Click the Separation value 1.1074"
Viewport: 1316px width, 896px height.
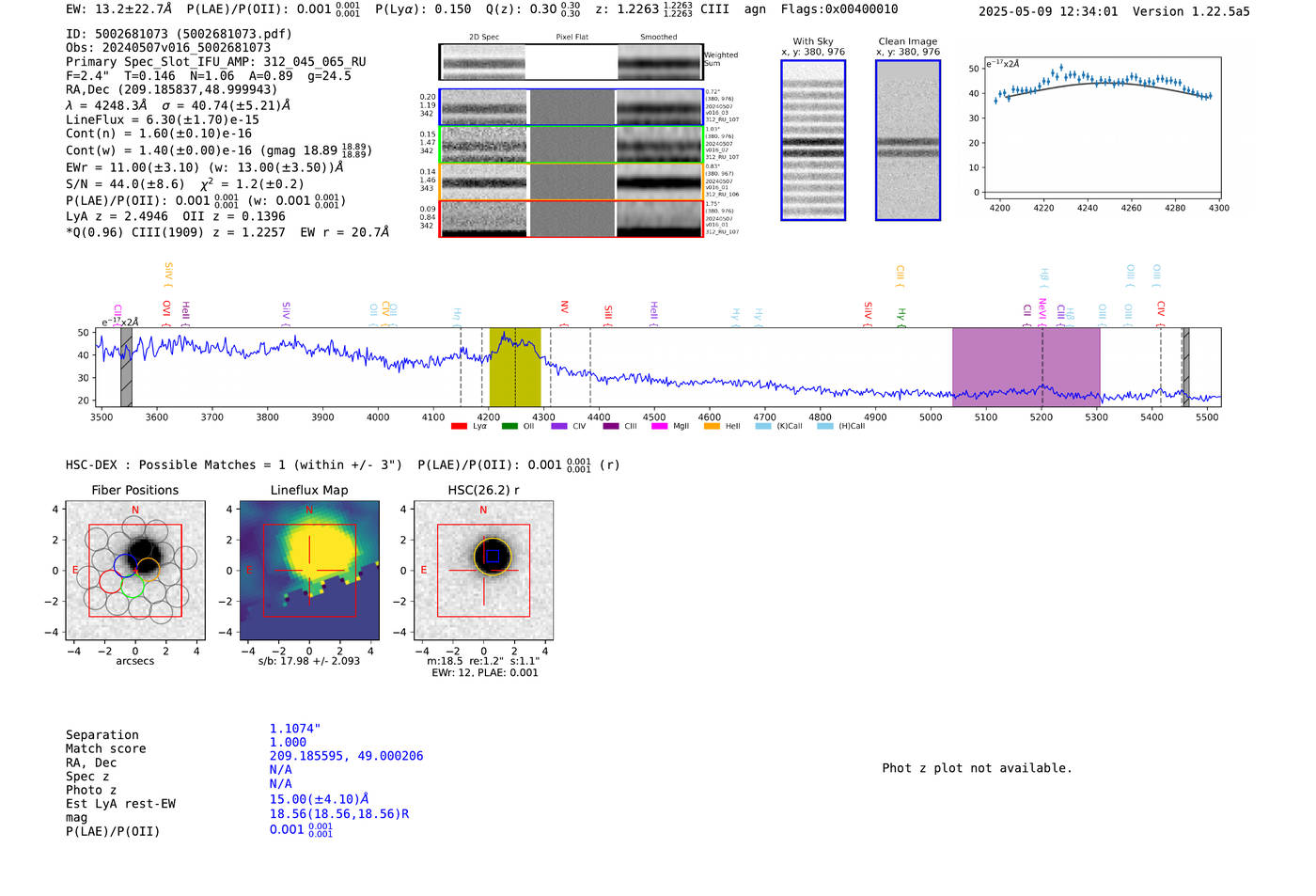[295, 729]
